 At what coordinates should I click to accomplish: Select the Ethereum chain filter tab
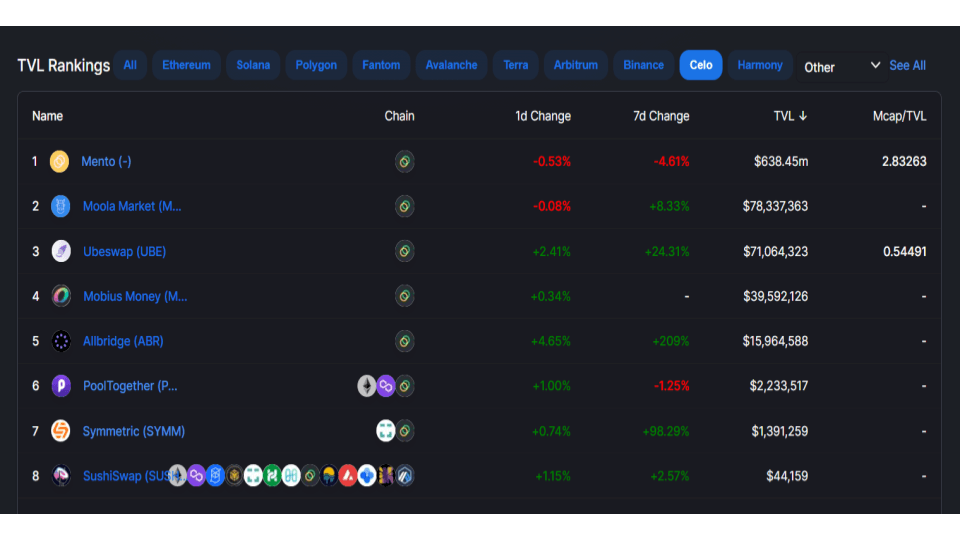(x=186, y=65)
